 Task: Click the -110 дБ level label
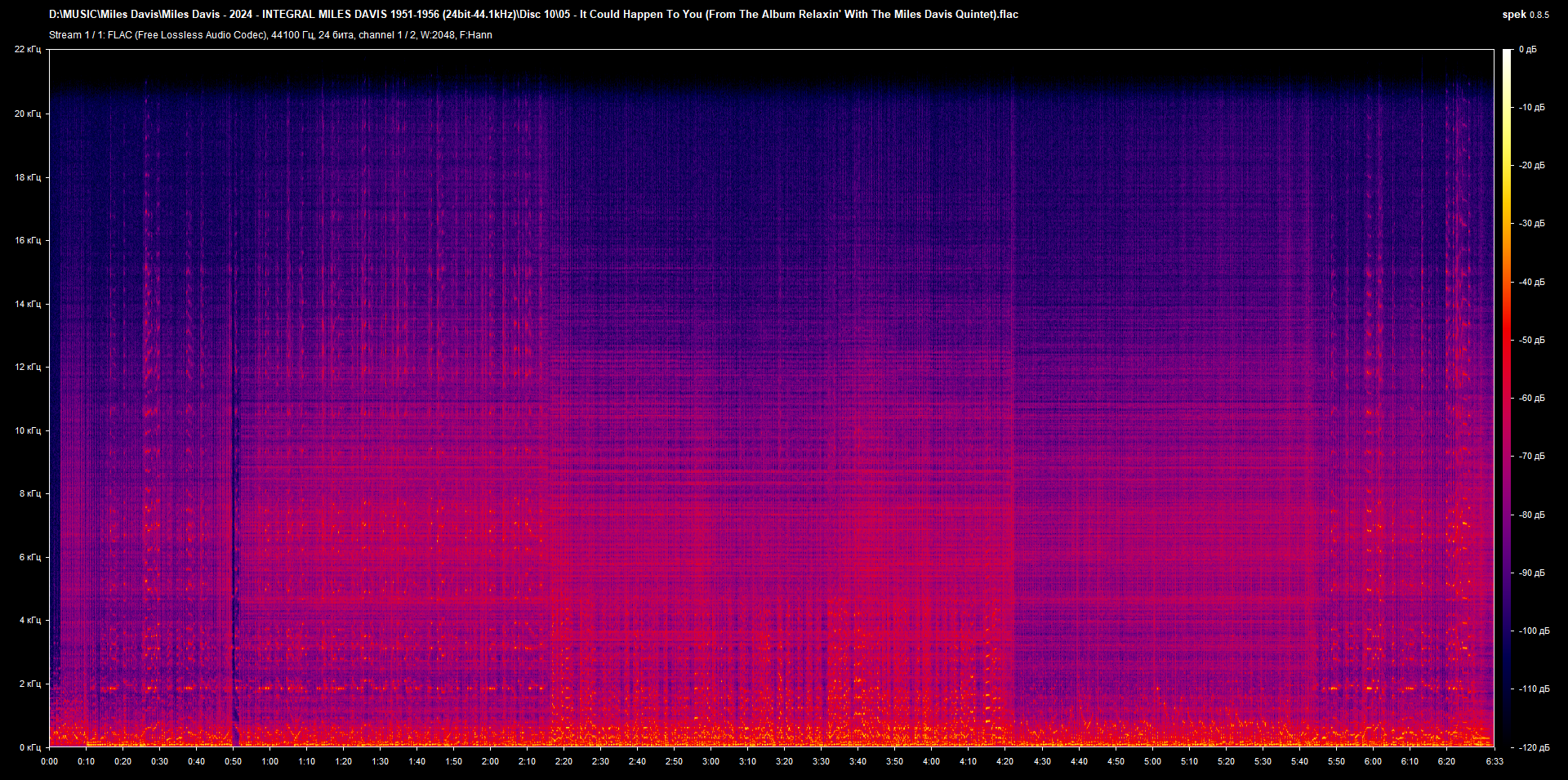(x=1533, y=689)
